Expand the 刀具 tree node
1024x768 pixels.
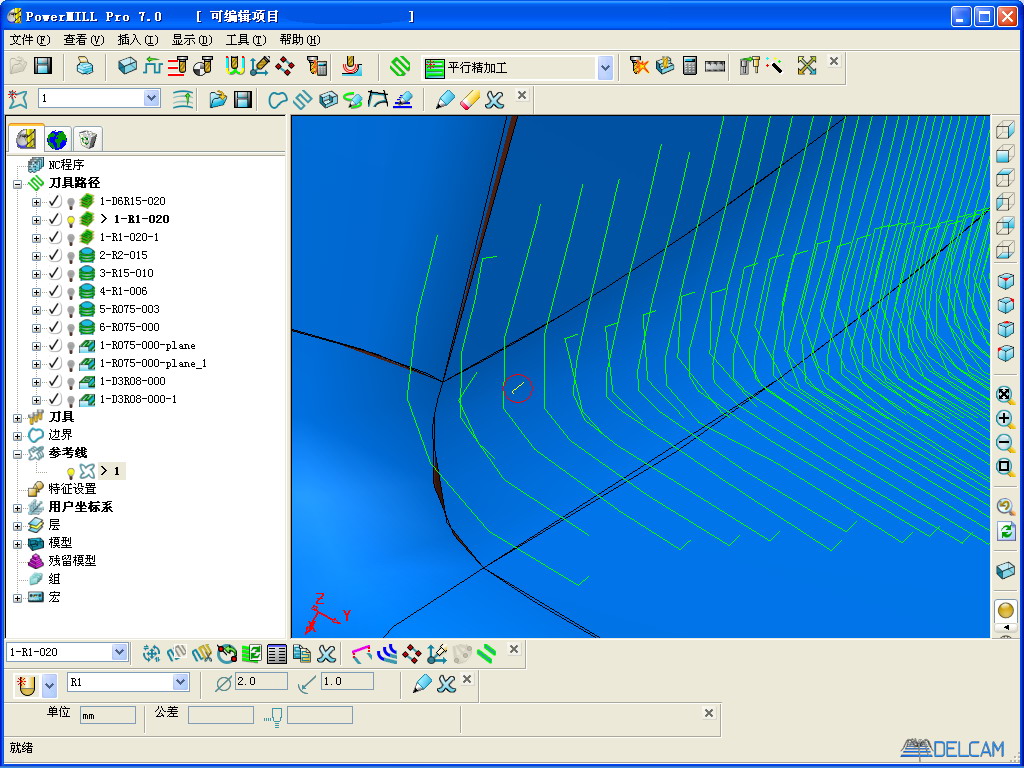(18, 417)
